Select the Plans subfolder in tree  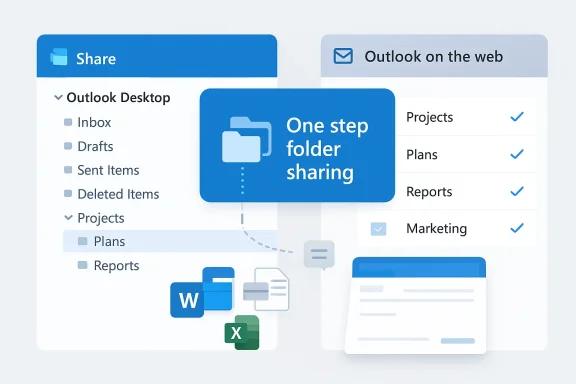[170, 241]
